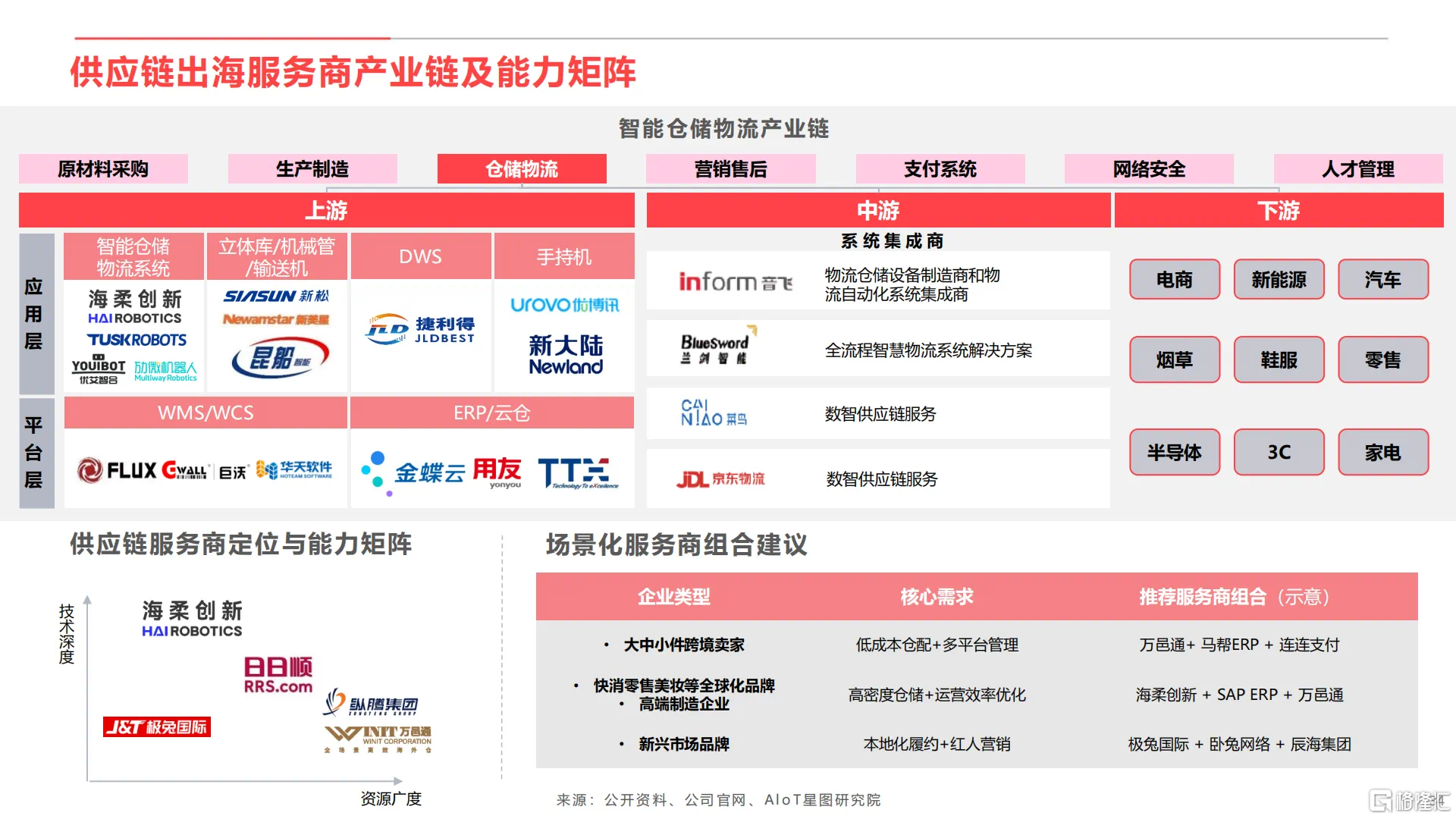Click the 上游 header bar
This screenshot has width=1456, height=819.
click(x=327, y=210)
